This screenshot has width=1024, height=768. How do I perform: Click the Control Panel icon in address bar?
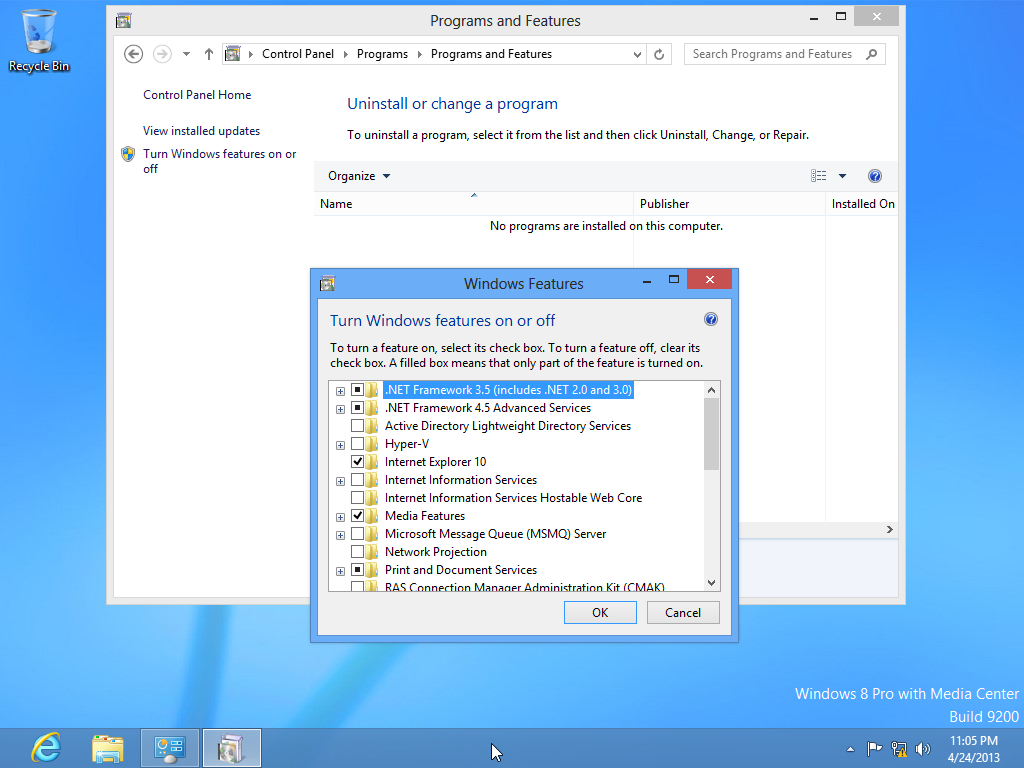[232, 54]
